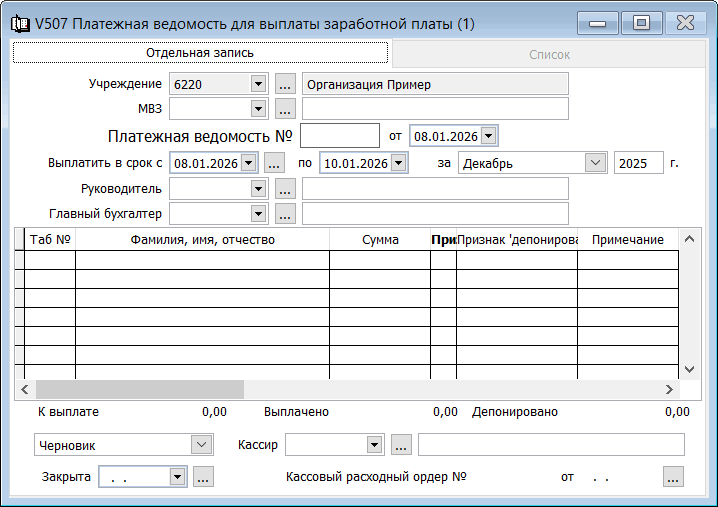Viewport: 718px width, 507px height.
Task: Expand the Черновик status dropdown
Action: pos(201,444)
